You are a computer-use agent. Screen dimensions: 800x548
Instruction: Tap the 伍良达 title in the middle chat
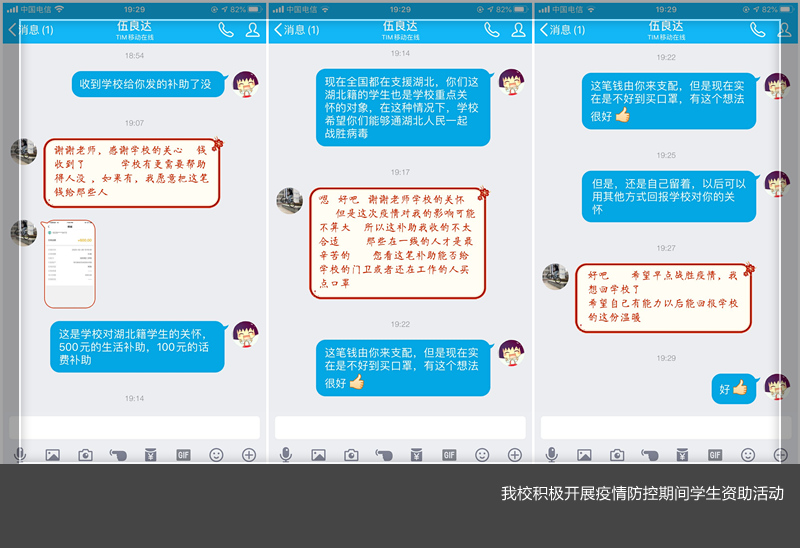tap(400, 26)
